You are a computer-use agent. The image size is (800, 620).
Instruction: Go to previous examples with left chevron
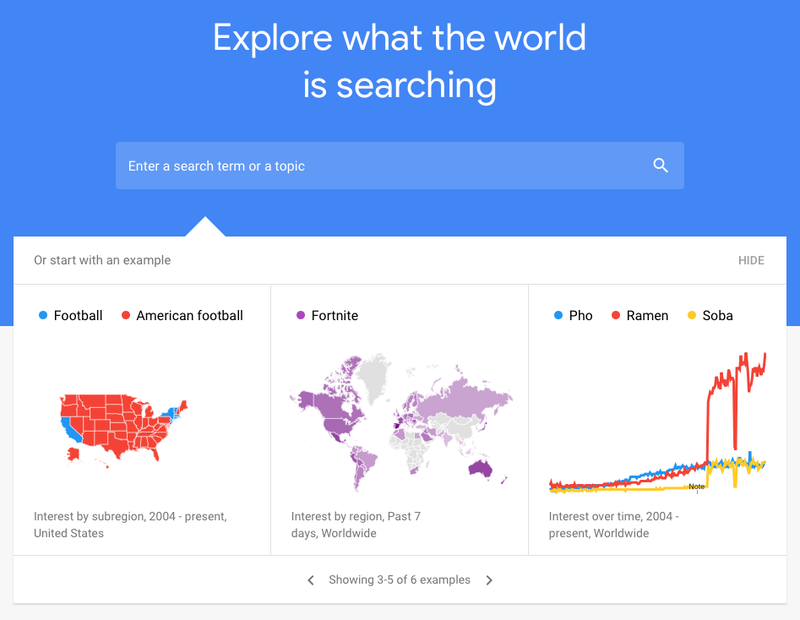point(311,580)
